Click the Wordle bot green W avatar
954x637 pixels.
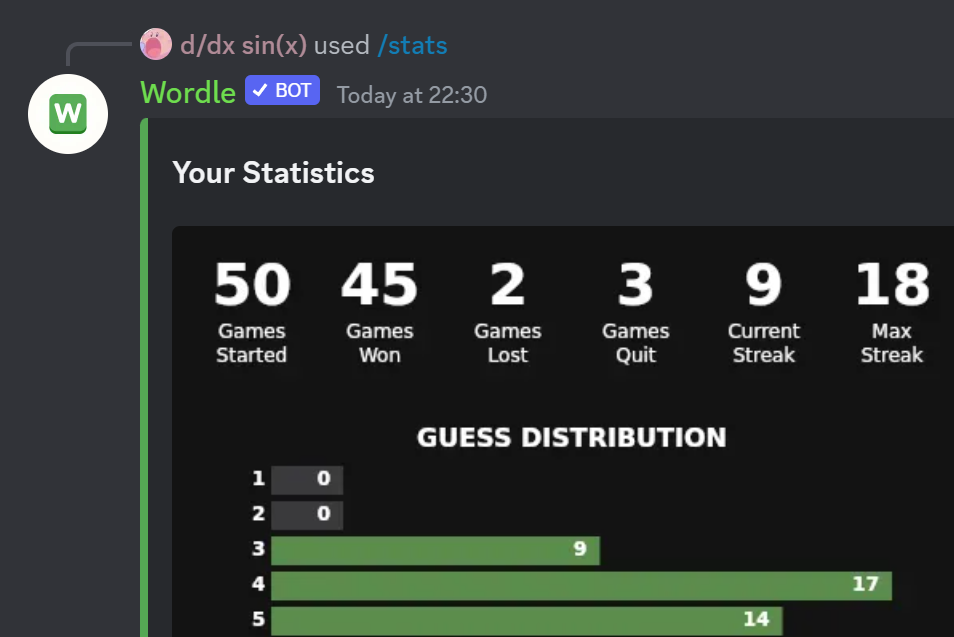pyautogui.click(x=68, y=114)
